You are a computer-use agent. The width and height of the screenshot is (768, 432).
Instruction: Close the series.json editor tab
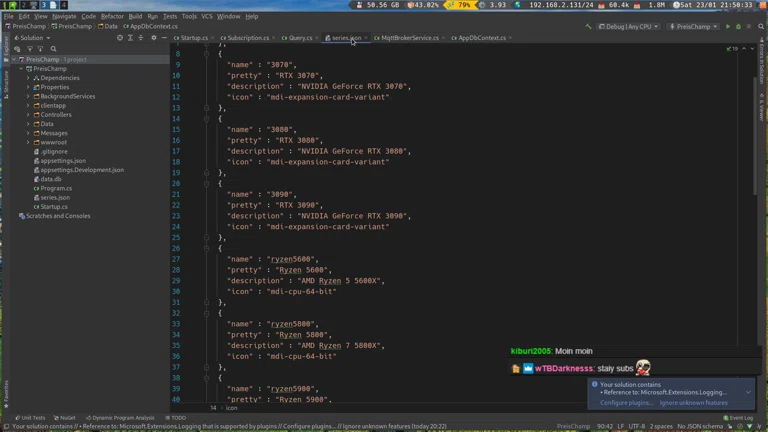click(x=366, y=38)
